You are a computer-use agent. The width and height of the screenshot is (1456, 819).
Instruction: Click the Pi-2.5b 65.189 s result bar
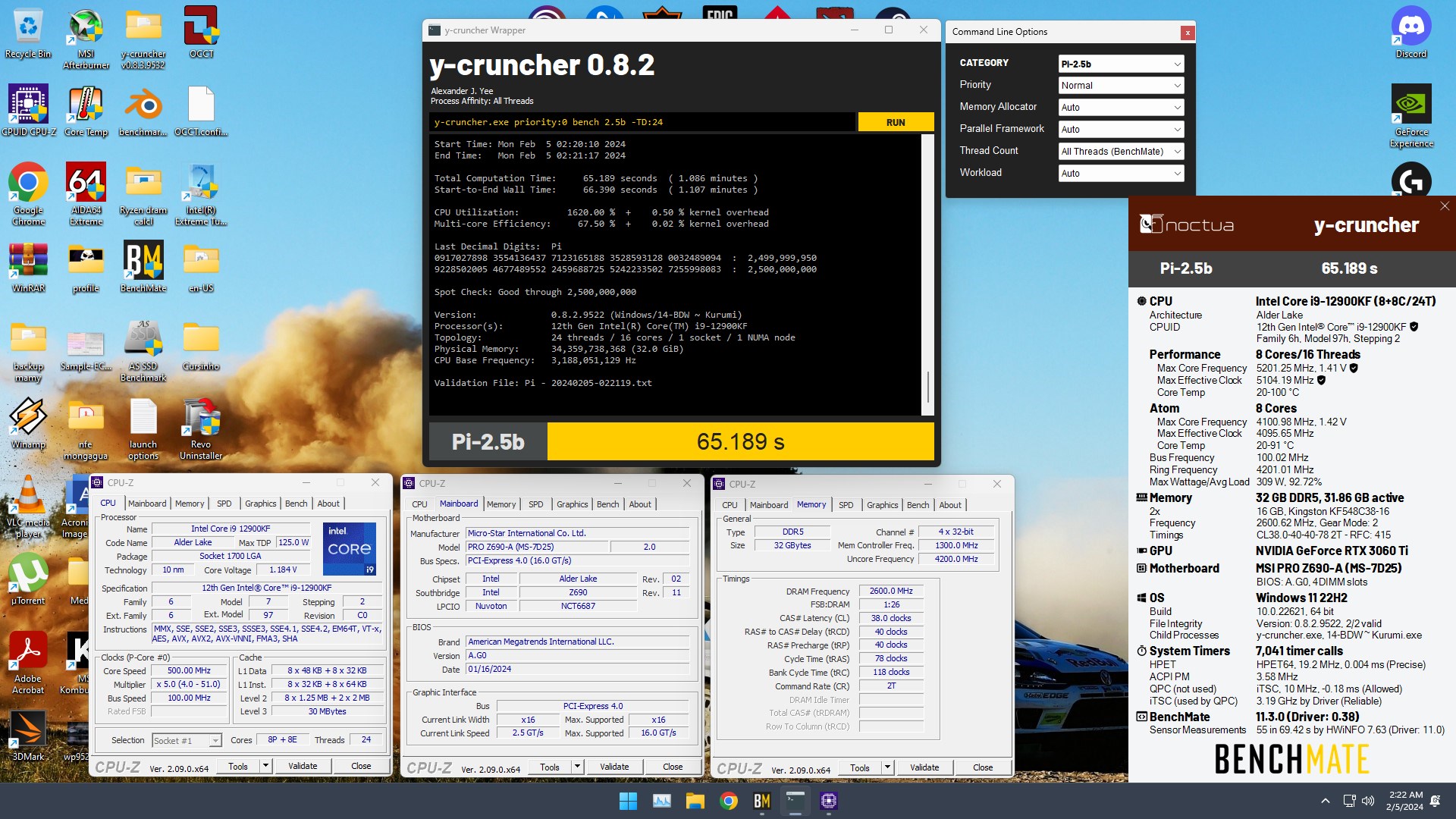[x=681, y=441]
